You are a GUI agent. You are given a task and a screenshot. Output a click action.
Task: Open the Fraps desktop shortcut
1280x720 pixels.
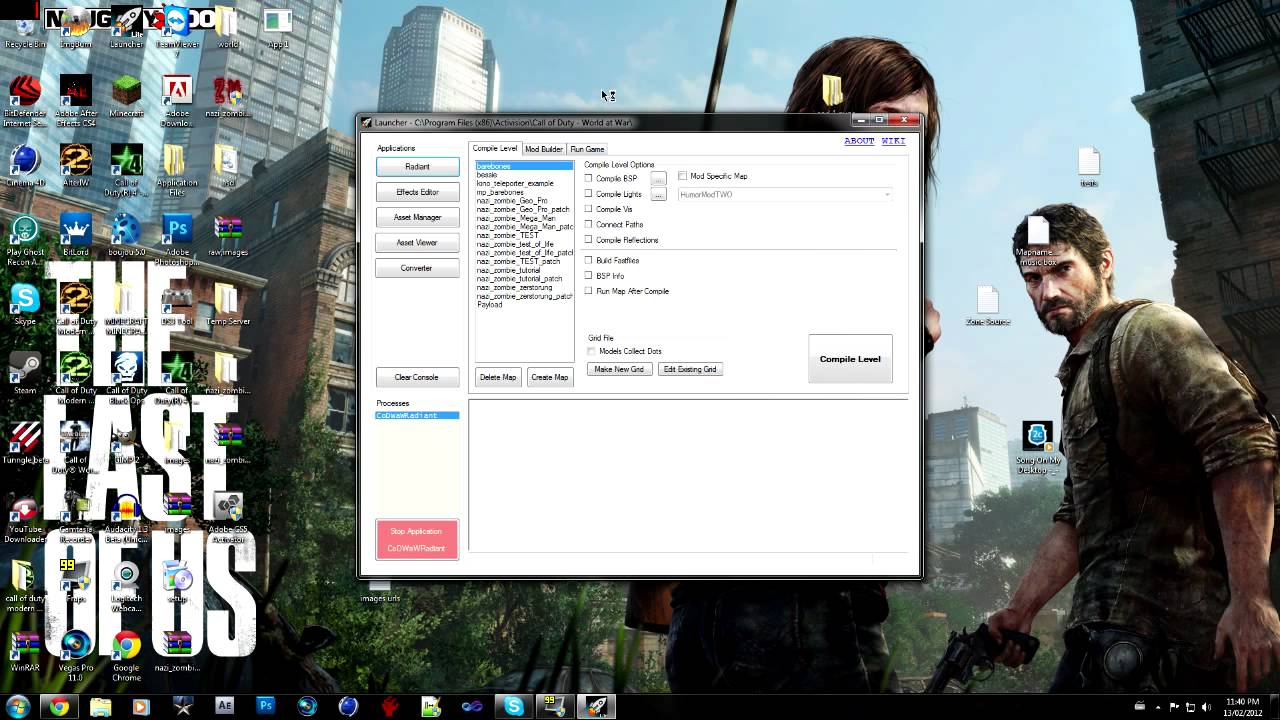[x=76, y=580]
